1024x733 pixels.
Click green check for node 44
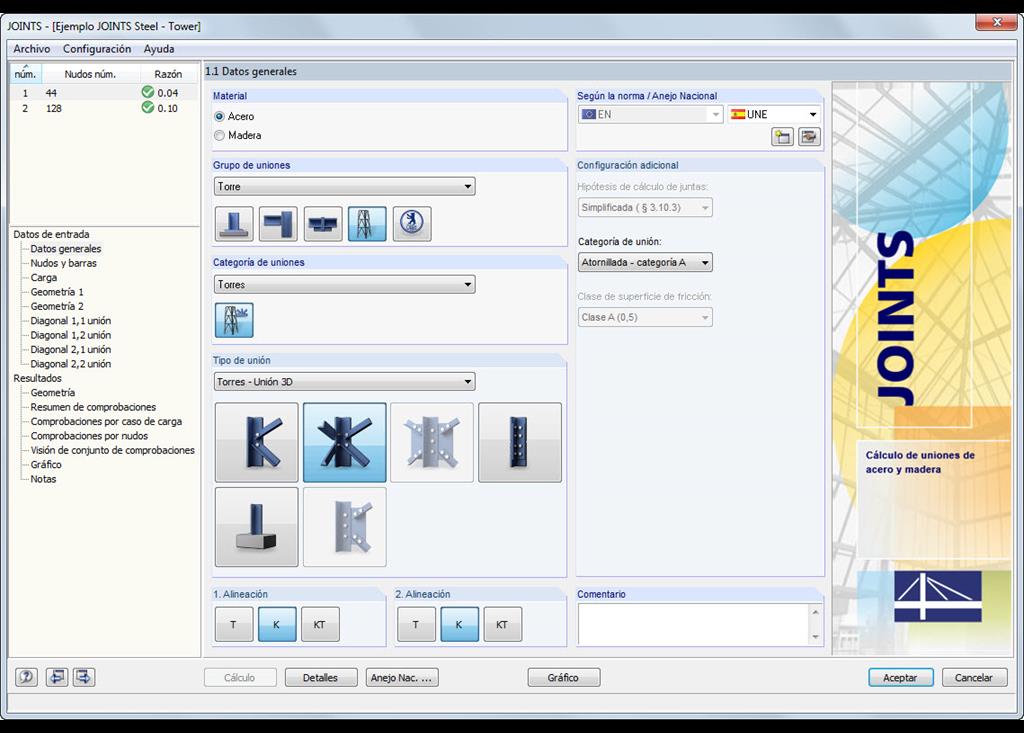pyautogui.click(x=148, y=92)
